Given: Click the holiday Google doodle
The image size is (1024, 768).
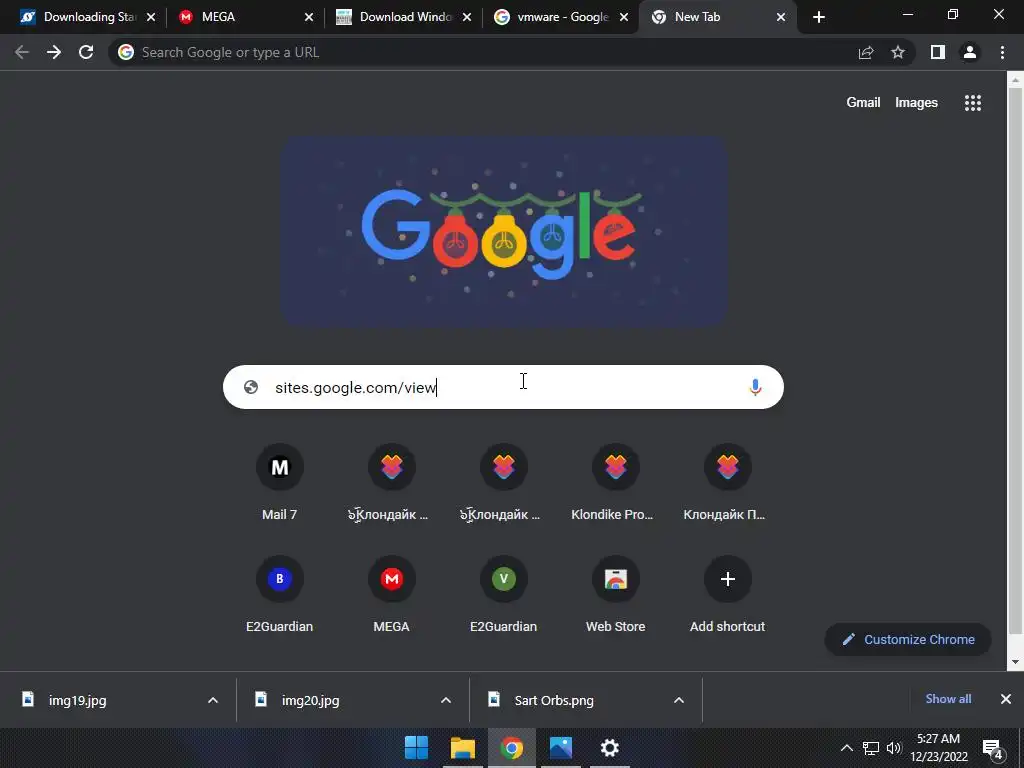Looking at the screenshot, I should tap(504, 231).
